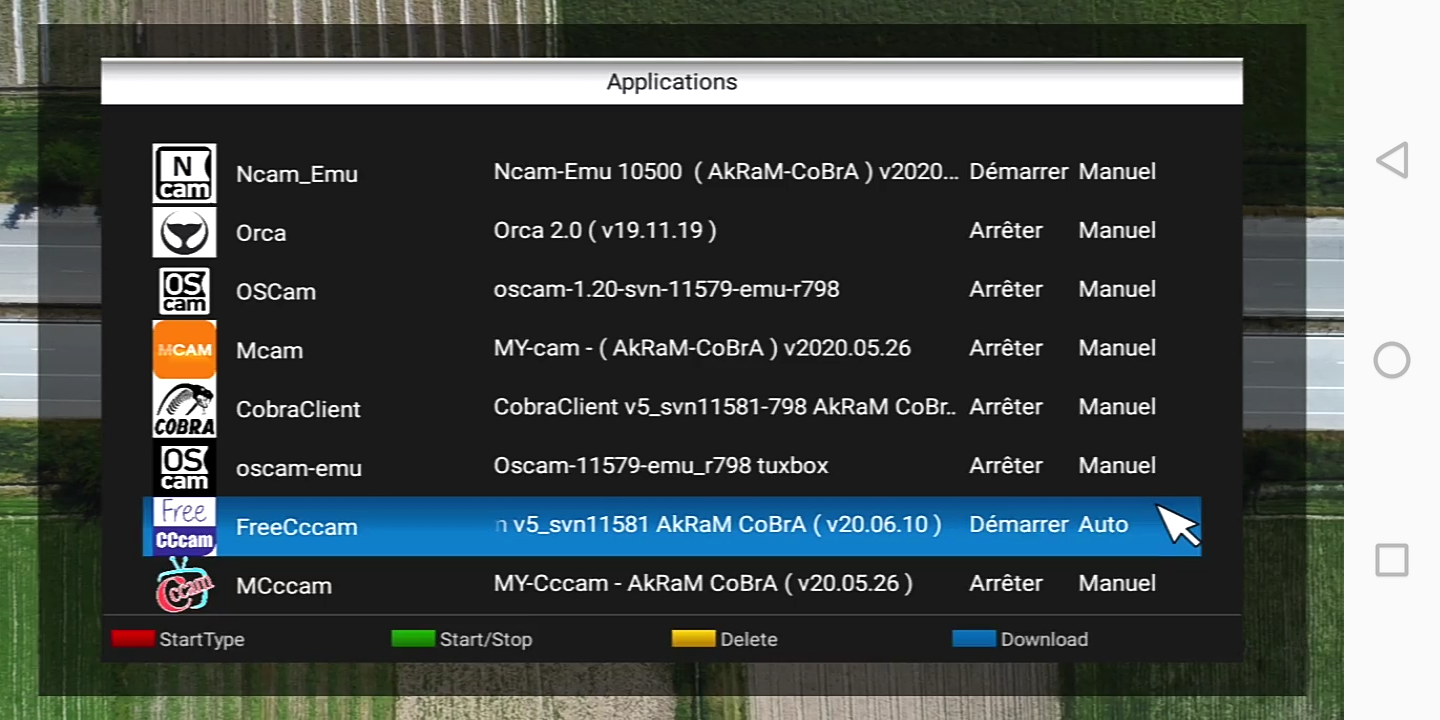
Task: Change Manuel start type for OSCam
Action: click(1116, 290)
